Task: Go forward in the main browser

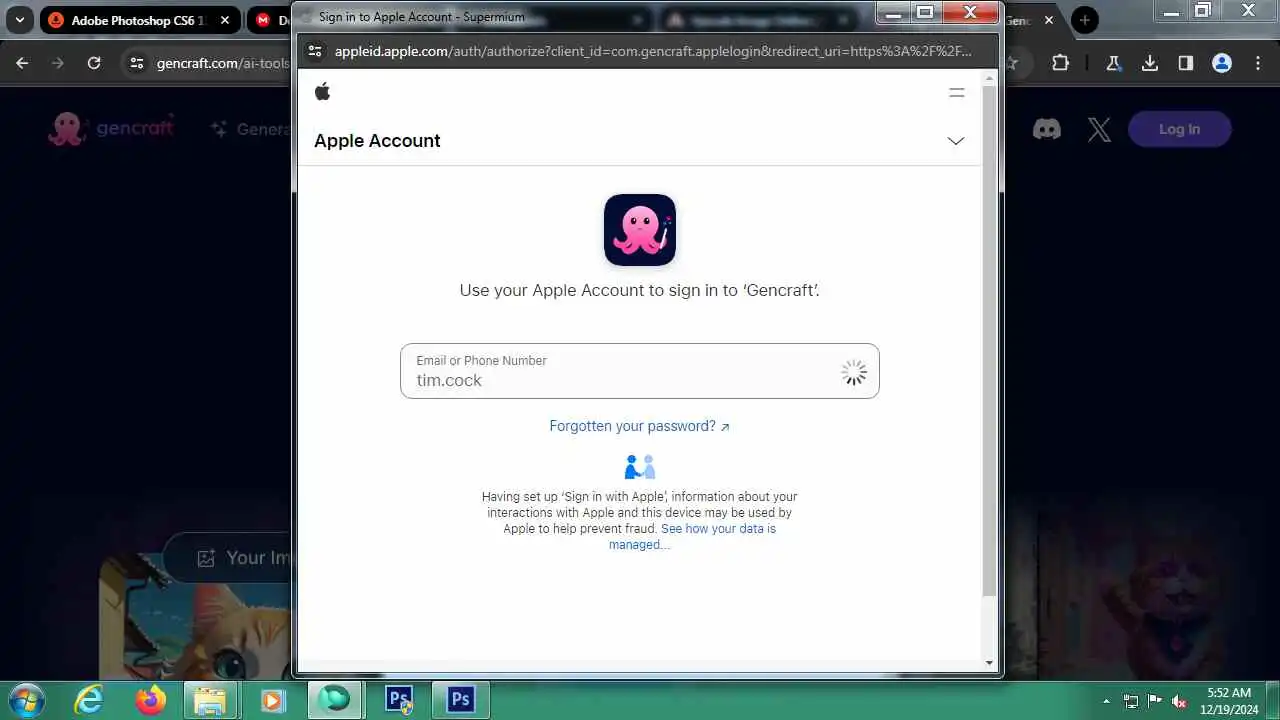Action: 58,63
